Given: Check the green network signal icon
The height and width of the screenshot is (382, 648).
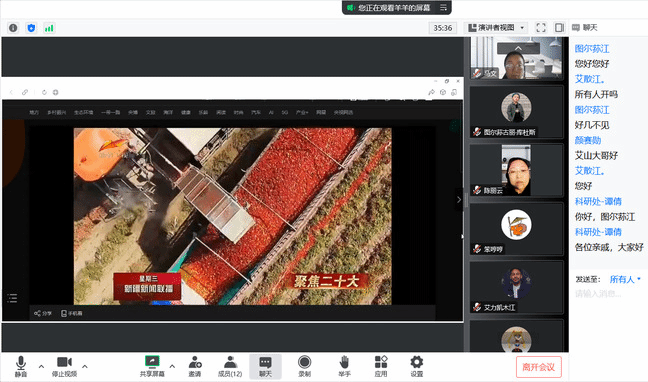Looking at the screenshot, I should point(49,28).
